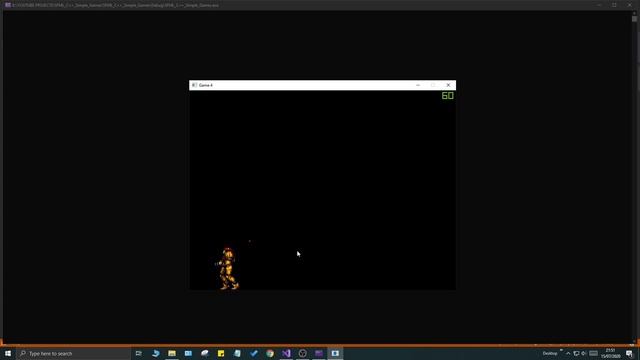
Task: Open the white cloud-shaped taskbar icon
Action: (204, 353)
